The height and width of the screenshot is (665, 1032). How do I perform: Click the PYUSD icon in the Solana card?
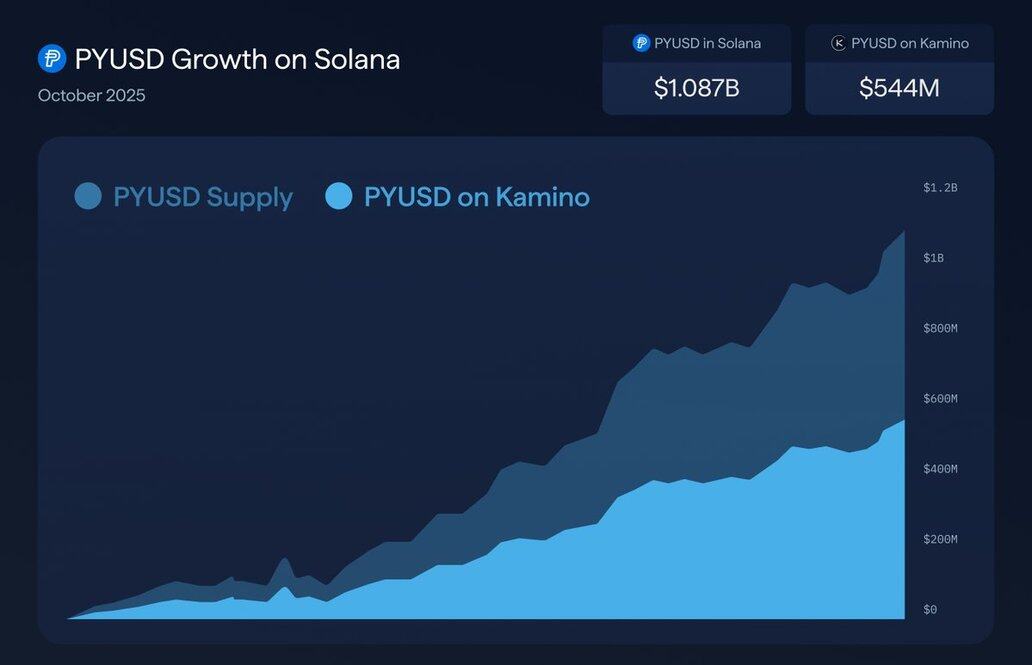pyautogui.click(x=641, y=43)
